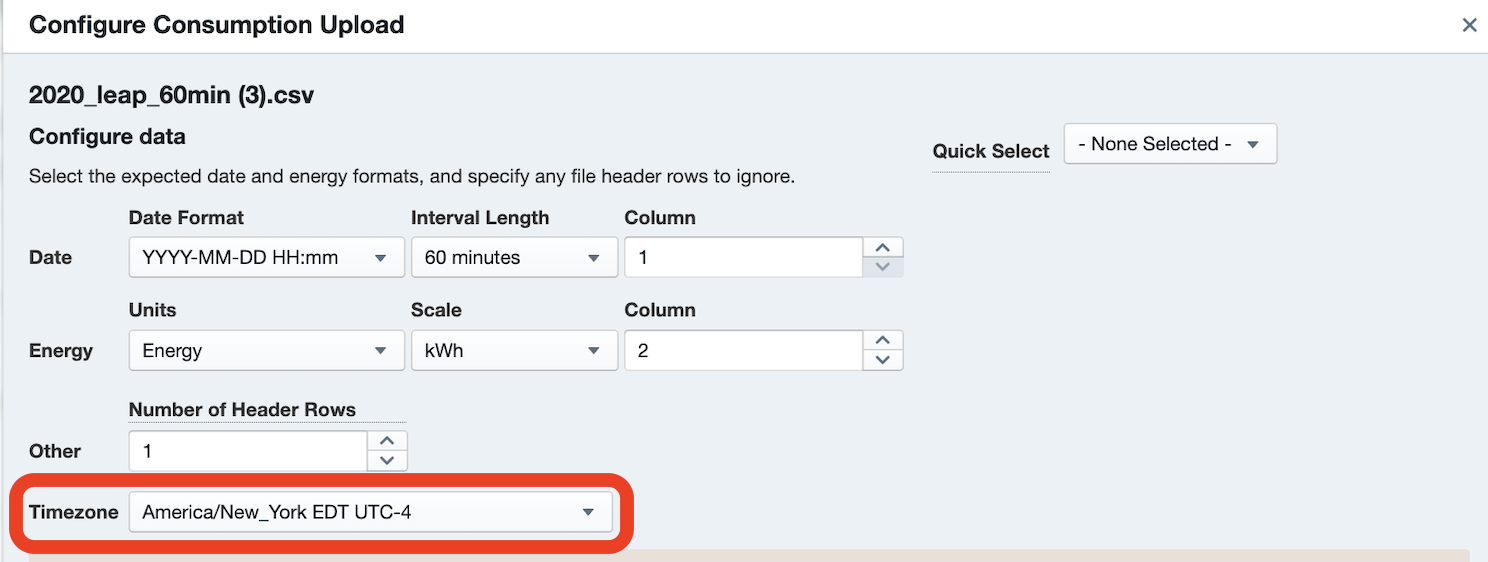Viewport: 1488px width, 562px height.
Task: Click the Date Column input field
Action: coord(743,257)
